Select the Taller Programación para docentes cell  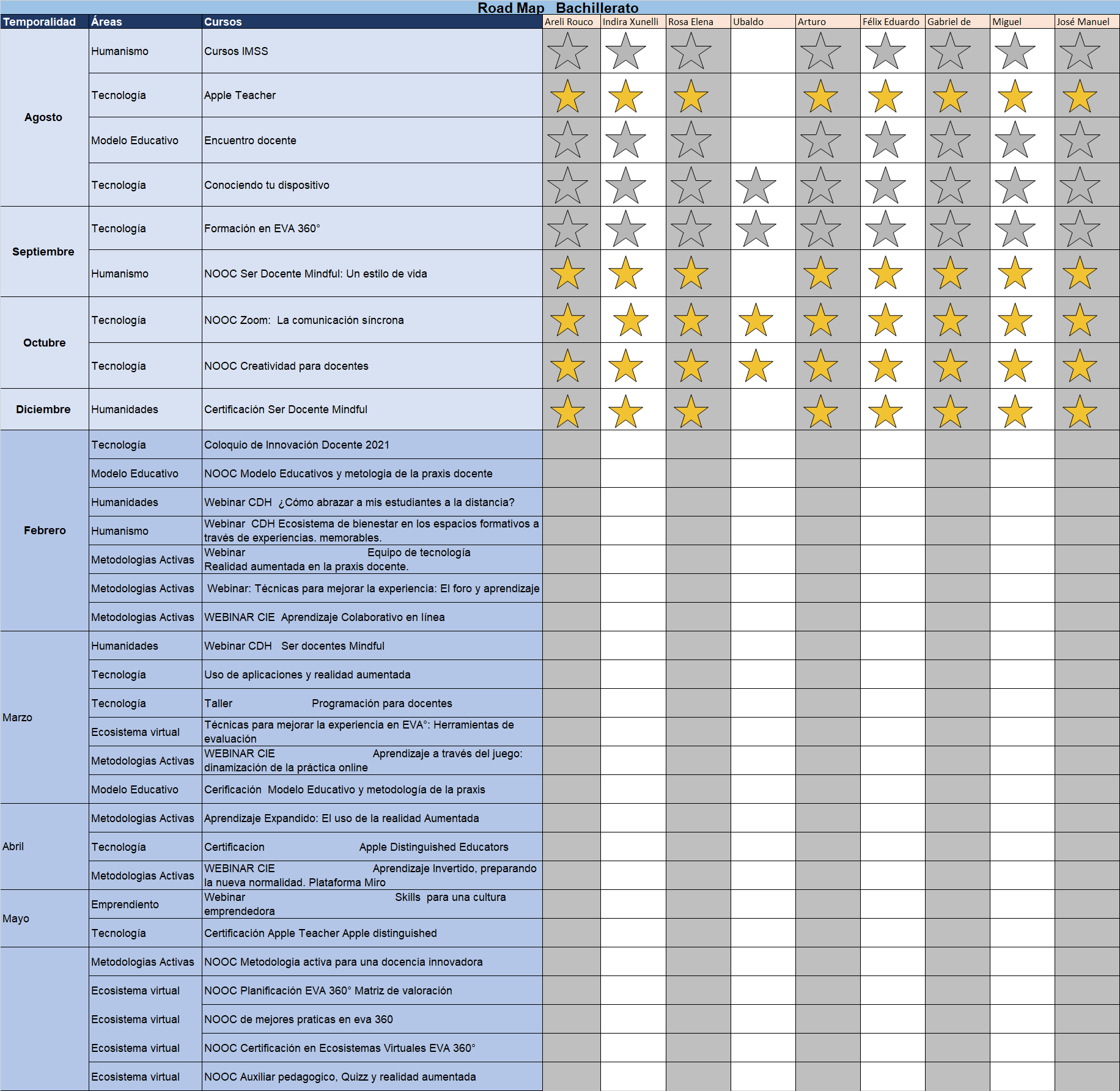pos(372,703)
